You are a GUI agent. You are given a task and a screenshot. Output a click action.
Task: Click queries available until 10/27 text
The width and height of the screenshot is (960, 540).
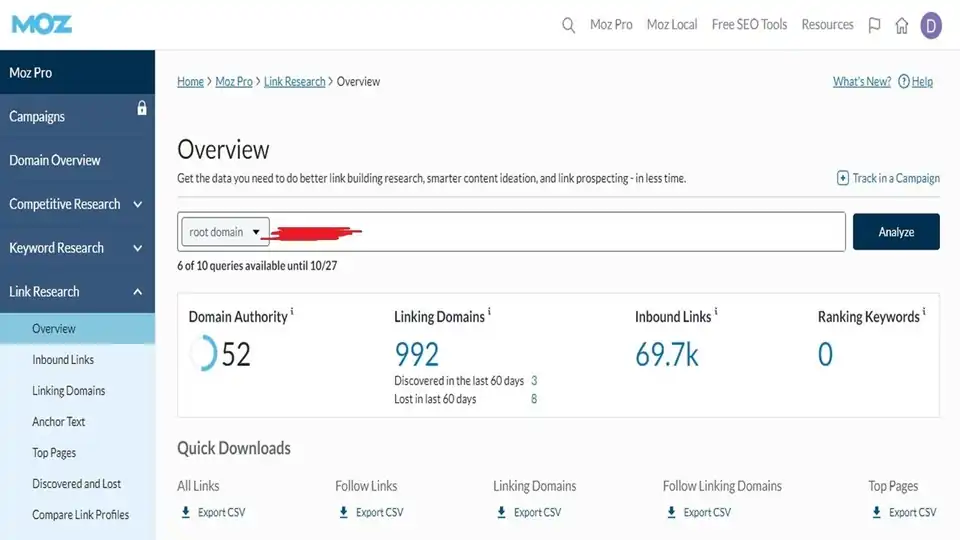(257, 266)
